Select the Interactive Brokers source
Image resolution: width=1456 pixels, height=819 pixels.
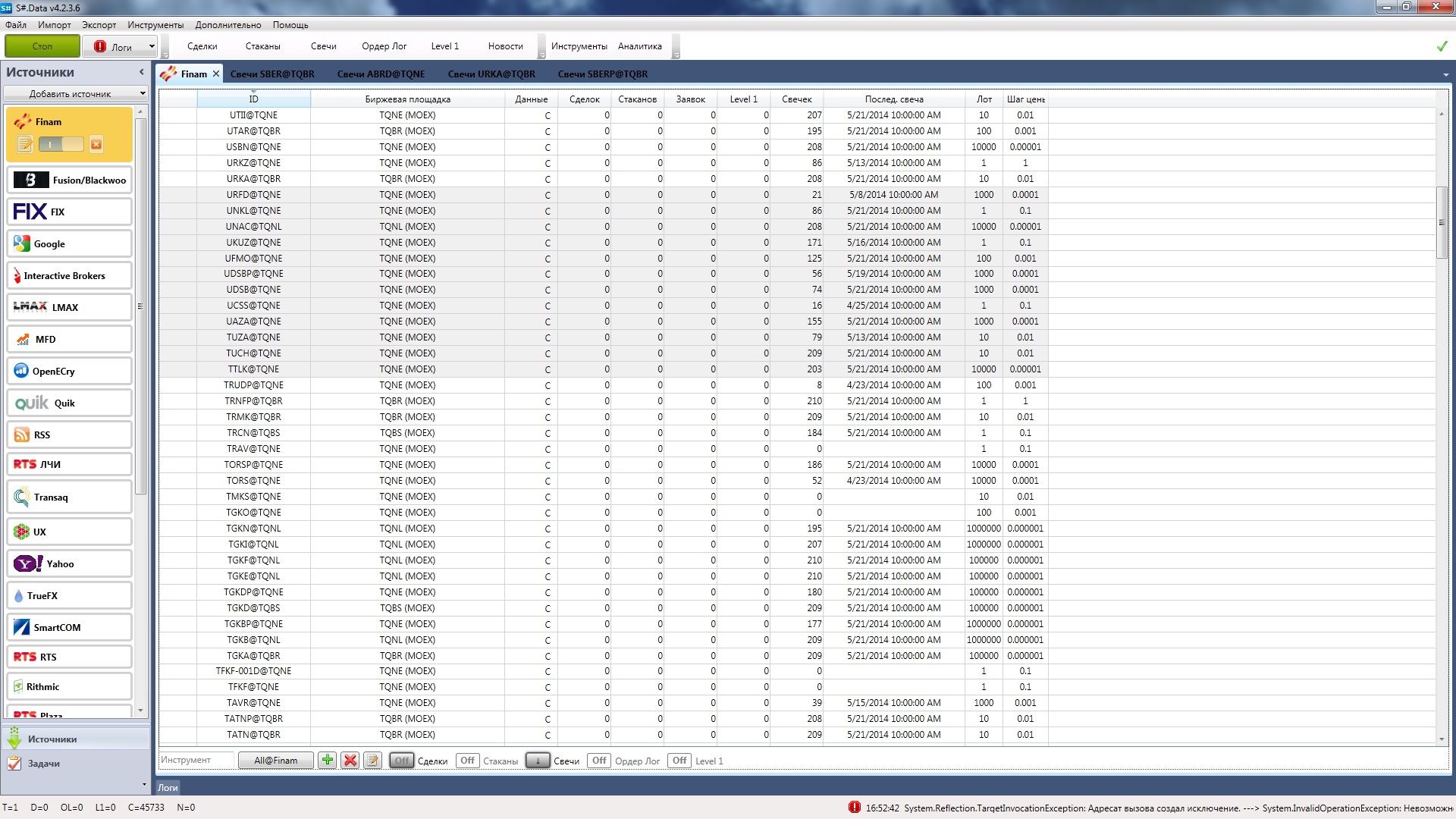70,276
